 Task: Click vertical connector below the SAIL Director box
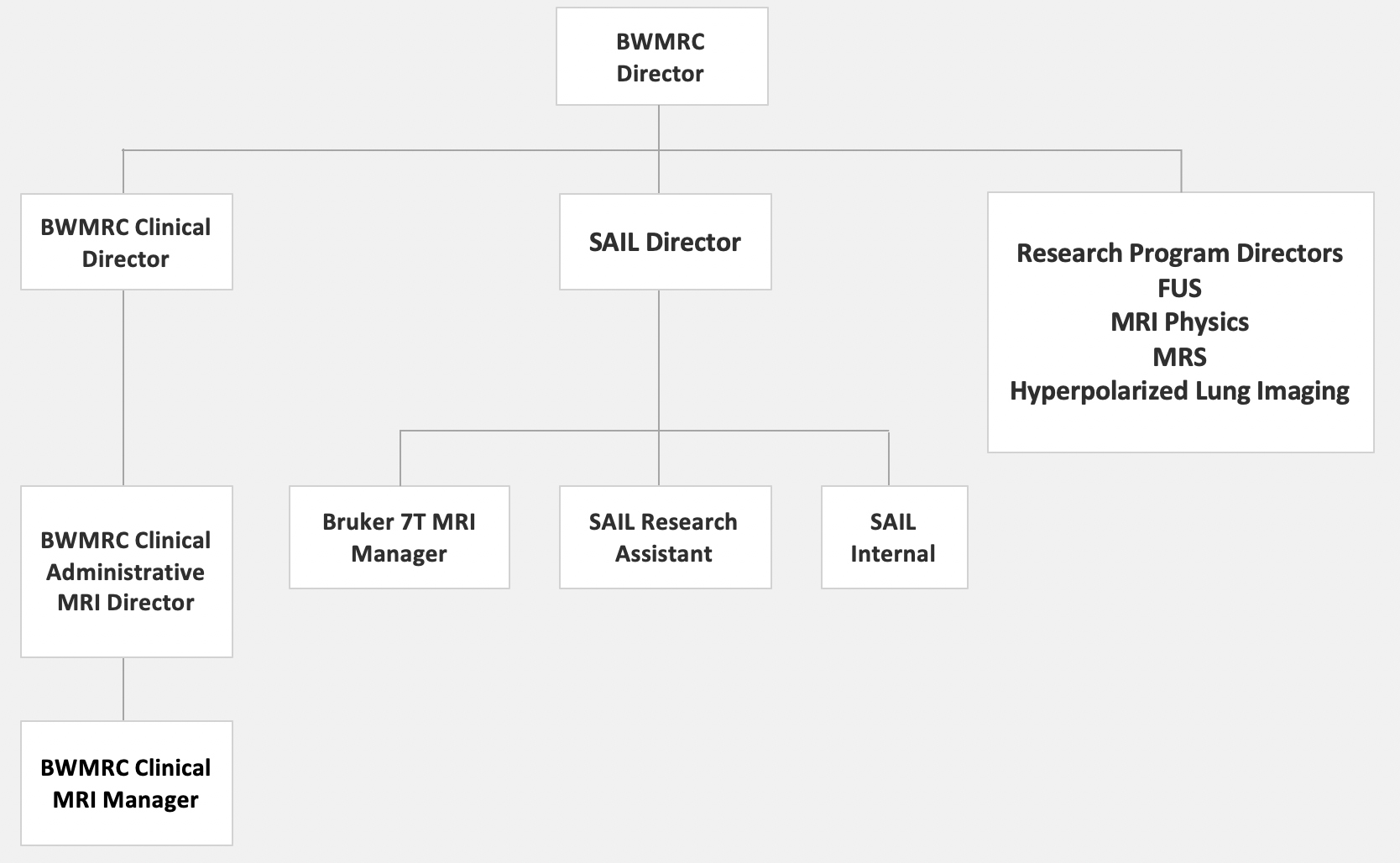click(659, 361)
